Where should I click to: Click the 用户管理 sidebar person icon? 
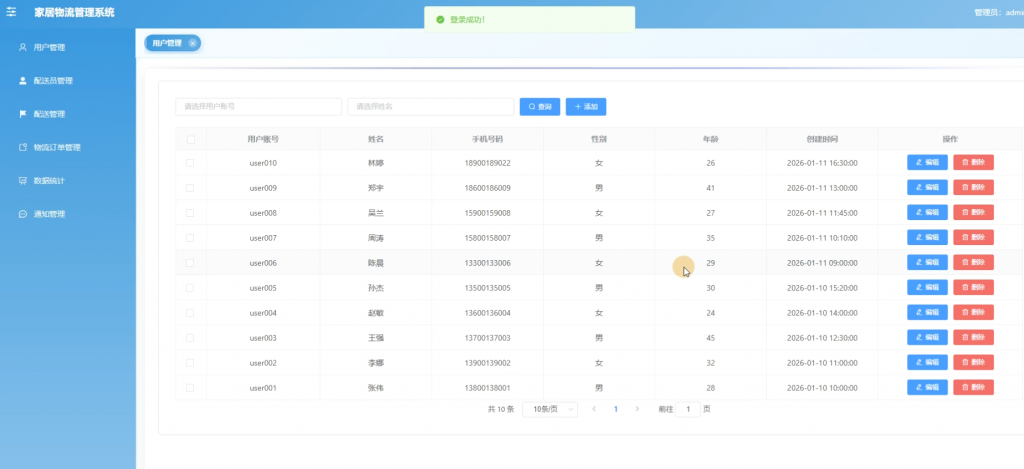22,47
